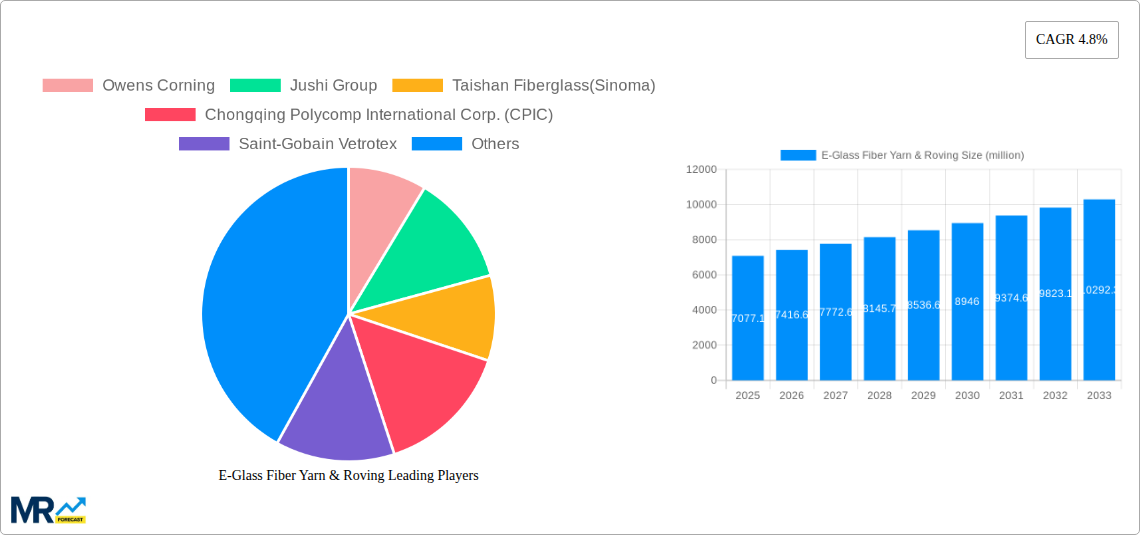Image resolution: width=1140 pixels, height=535 pixels.
Task: Click the Others legend label
Action: pos(495,144)
